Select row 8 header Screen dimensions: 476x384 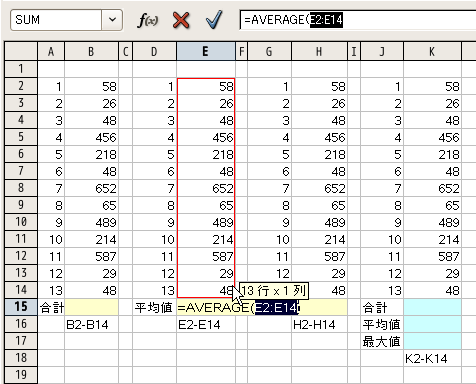pos(21,188)
